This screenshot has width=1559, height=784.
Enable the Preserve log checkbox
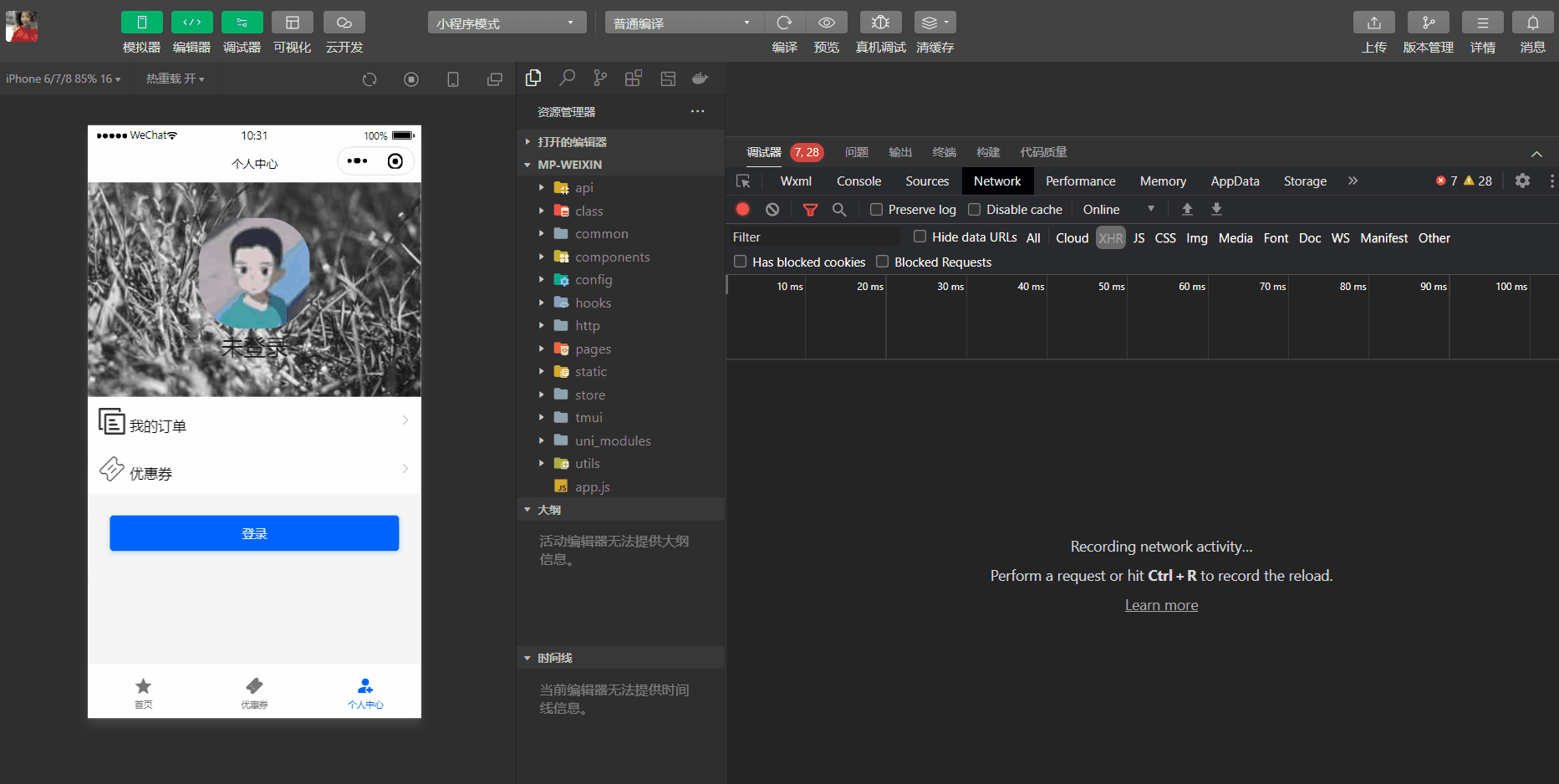(876, 210)
